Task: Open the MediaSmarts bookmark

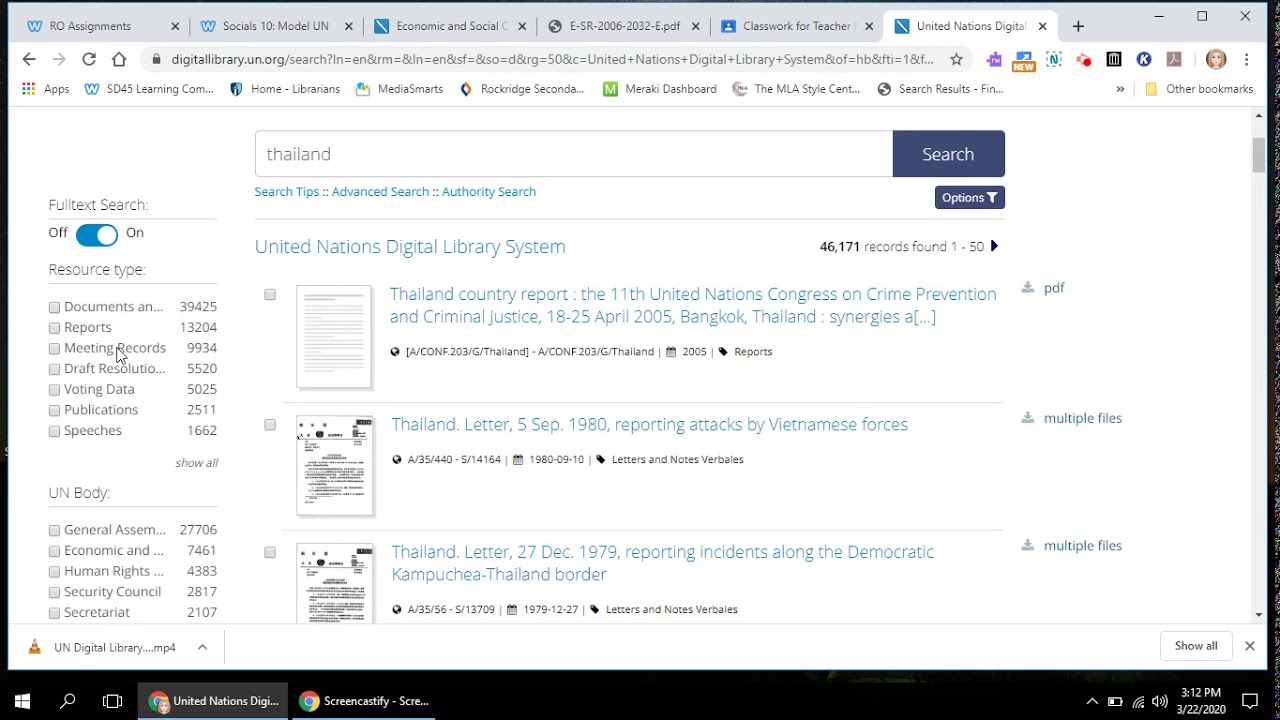Action: click(400, 89)
